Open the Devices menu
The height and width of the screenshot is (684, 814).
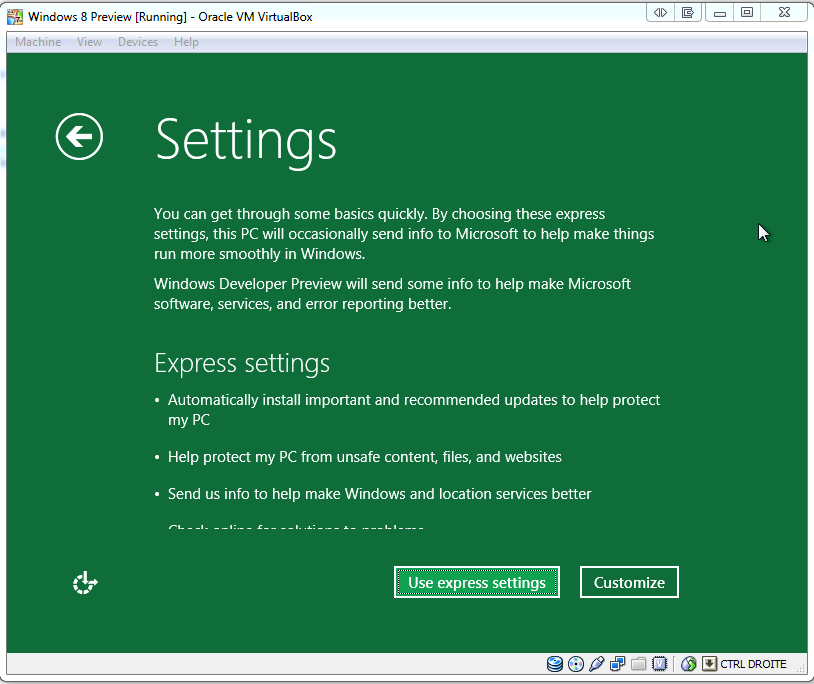pyautogui.click(x=138, y=42)
